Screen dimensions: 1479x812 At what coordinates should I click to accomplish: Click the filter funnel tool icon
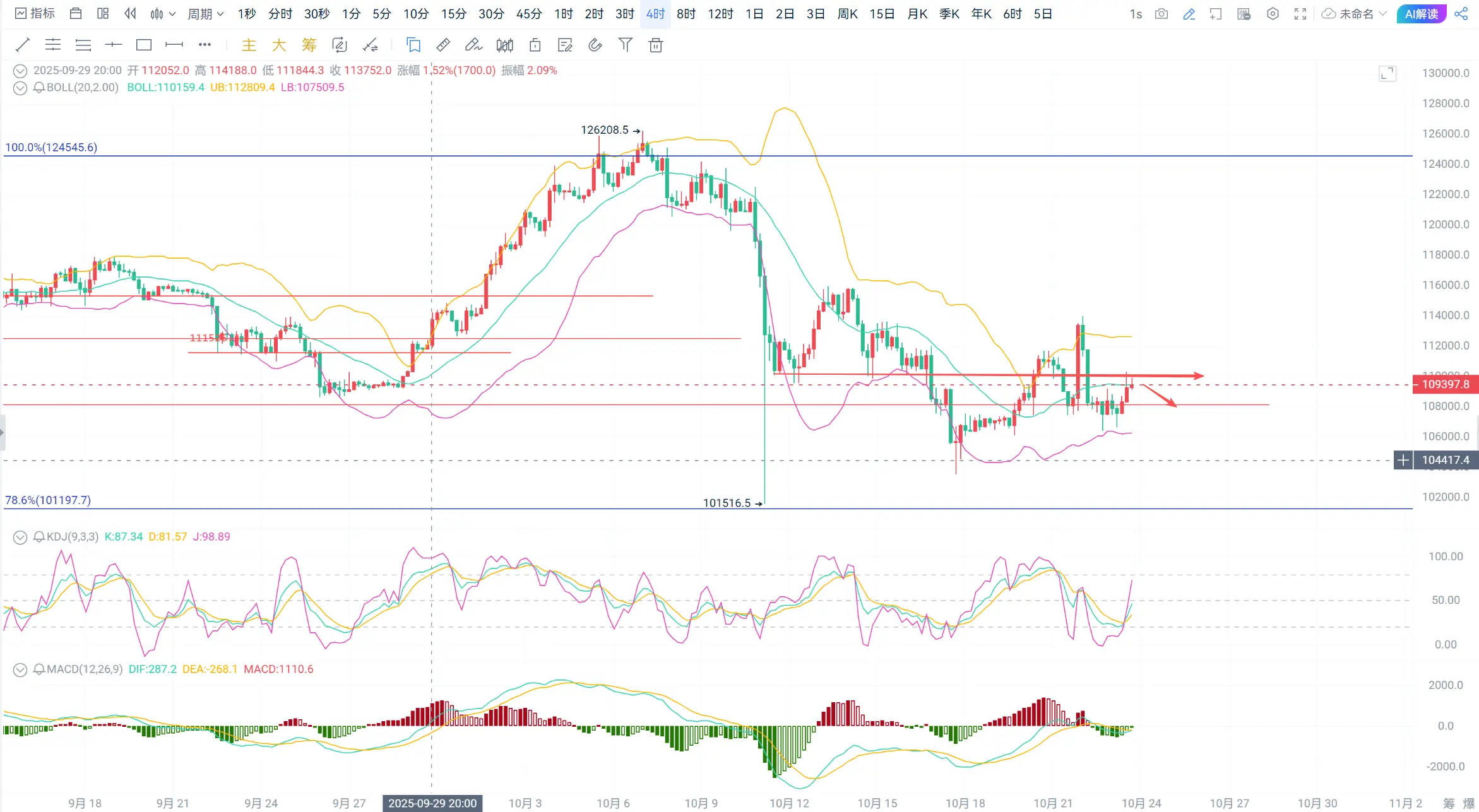625,45
